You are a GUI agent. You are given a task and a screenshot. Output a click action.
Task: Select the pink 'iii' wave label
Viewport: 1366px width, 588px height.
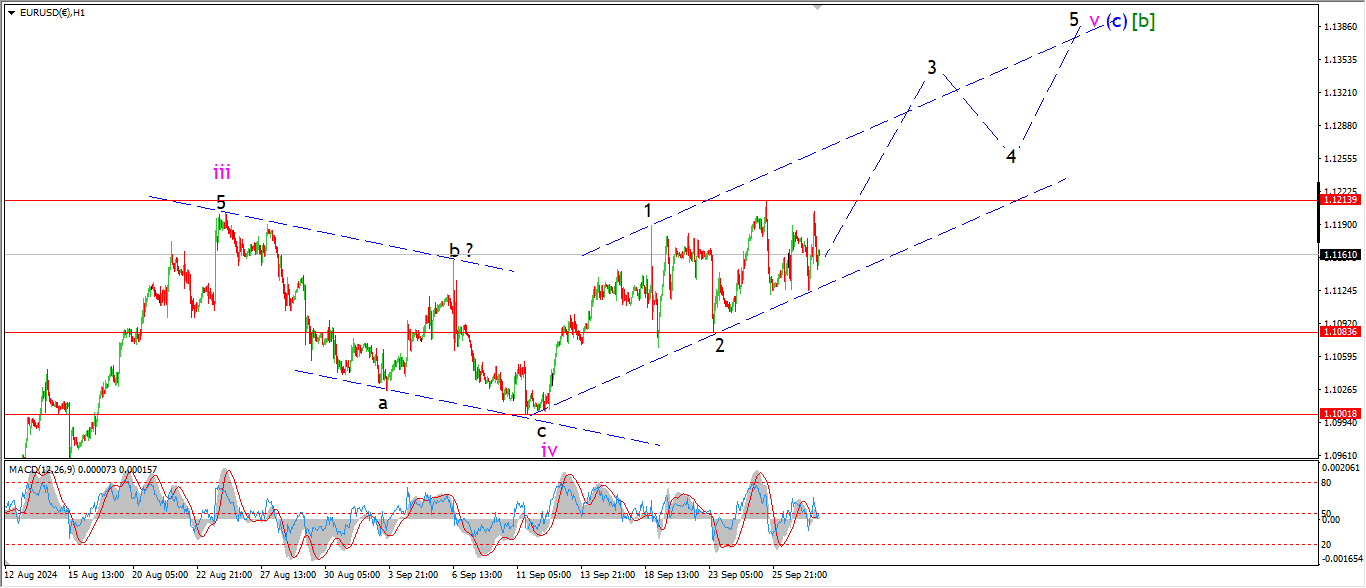click(x=221, y=172)
